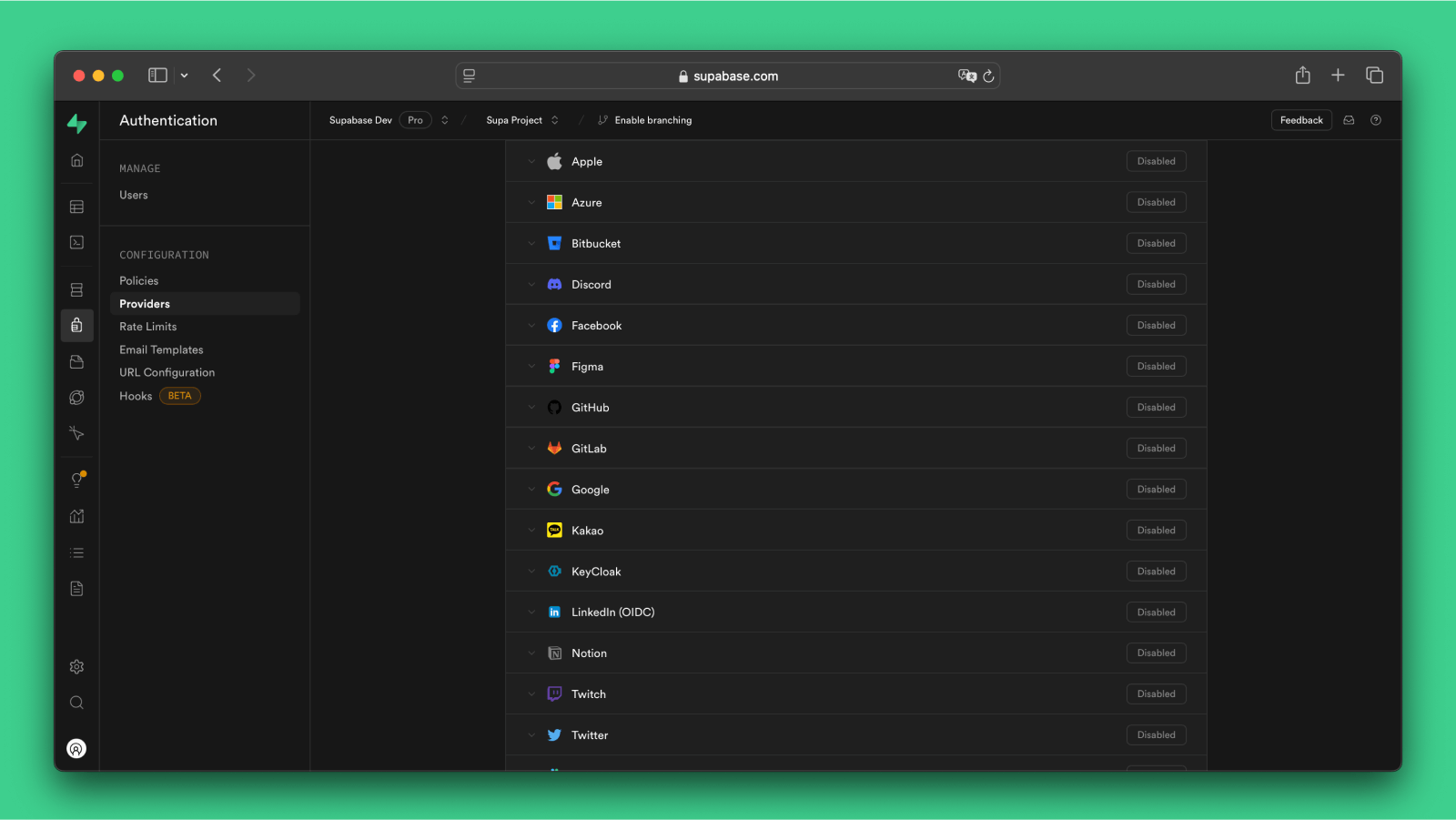
Task: Go back with Safari back arrow
Action: pyautogui.click(x=217, y=76)
